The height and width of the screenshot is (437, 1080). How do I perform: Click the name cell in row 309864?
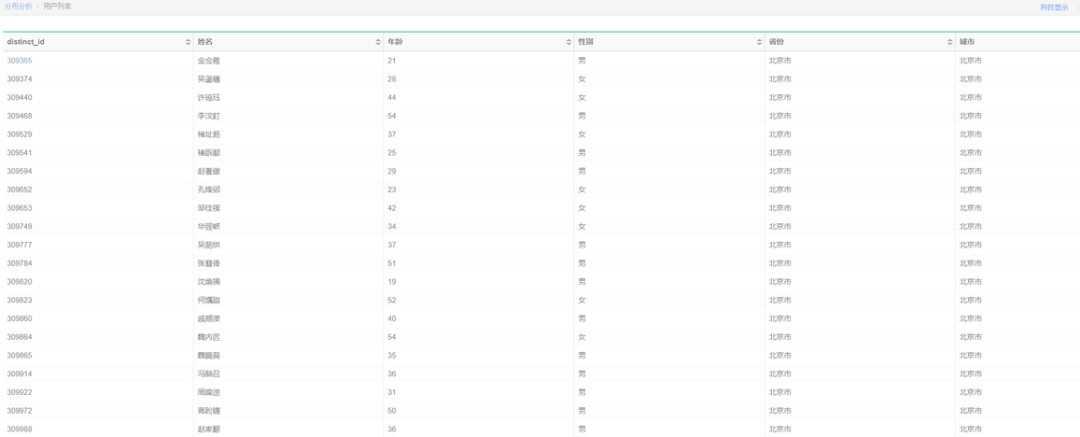pyautogui.click(x=209, y=337)
